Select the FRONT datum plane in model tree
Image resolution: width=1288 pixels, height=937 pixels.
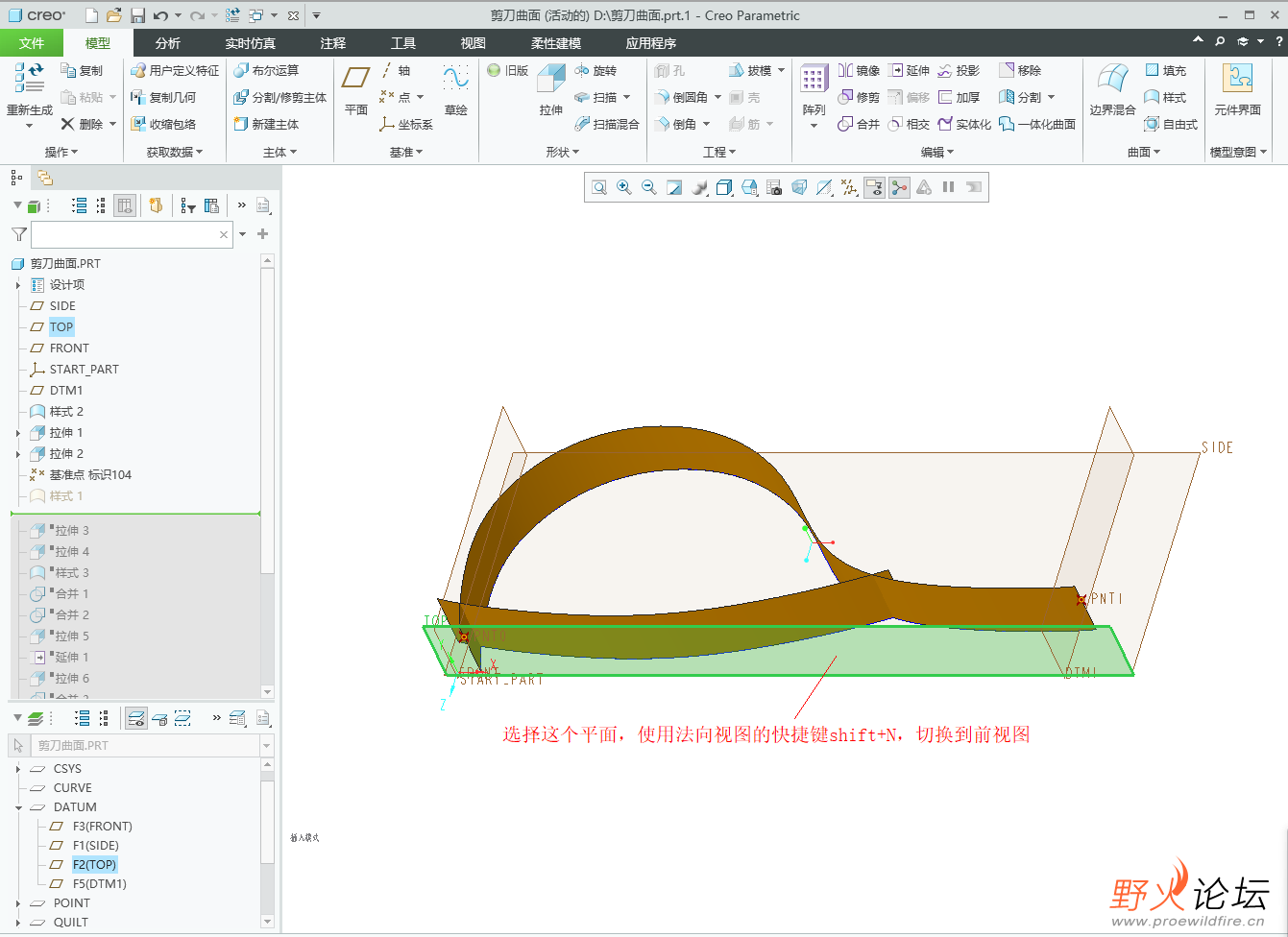pos(69,348)
